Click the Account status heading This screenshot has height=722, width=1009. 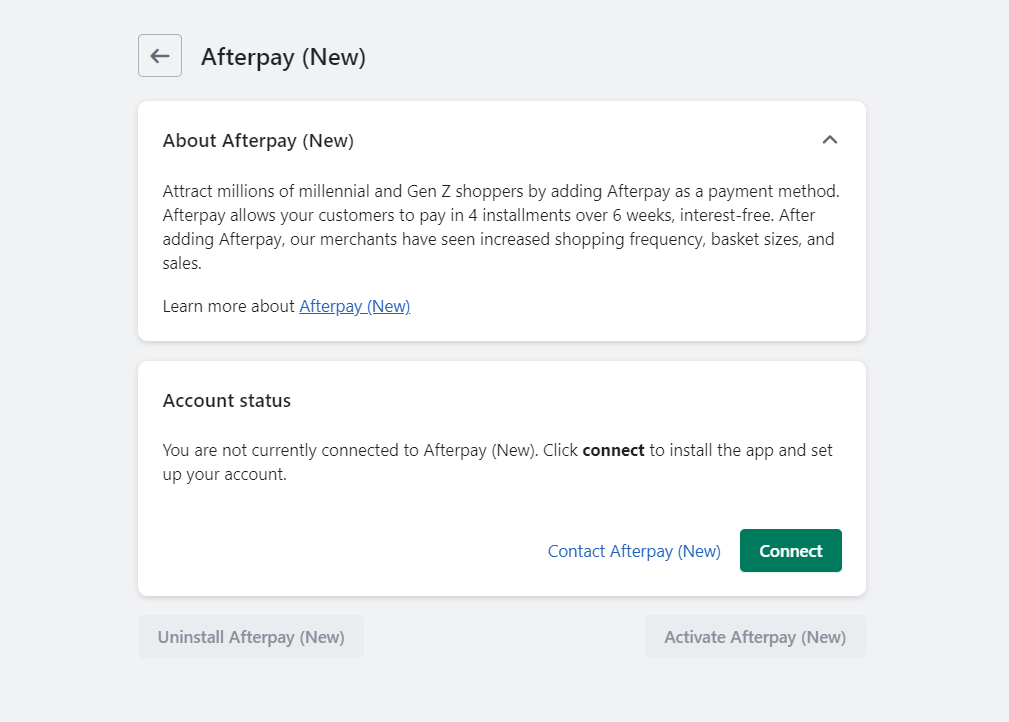pyautogui.click(x=226, y=400)
